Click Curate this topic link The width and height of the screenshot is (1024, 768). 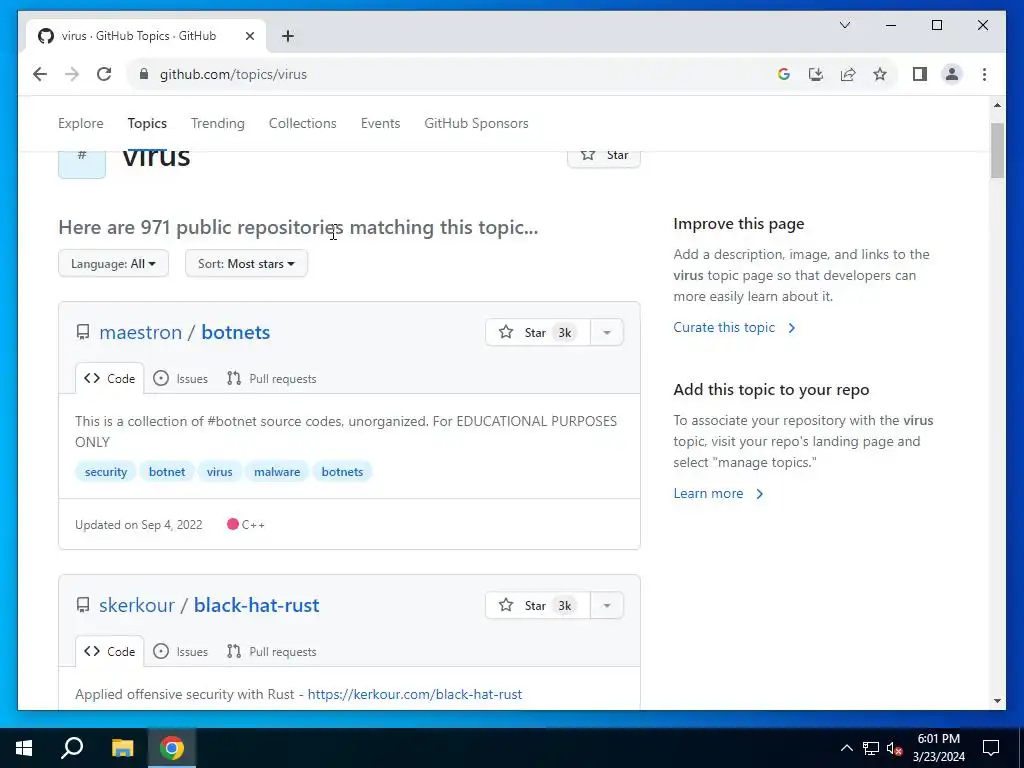734,328
